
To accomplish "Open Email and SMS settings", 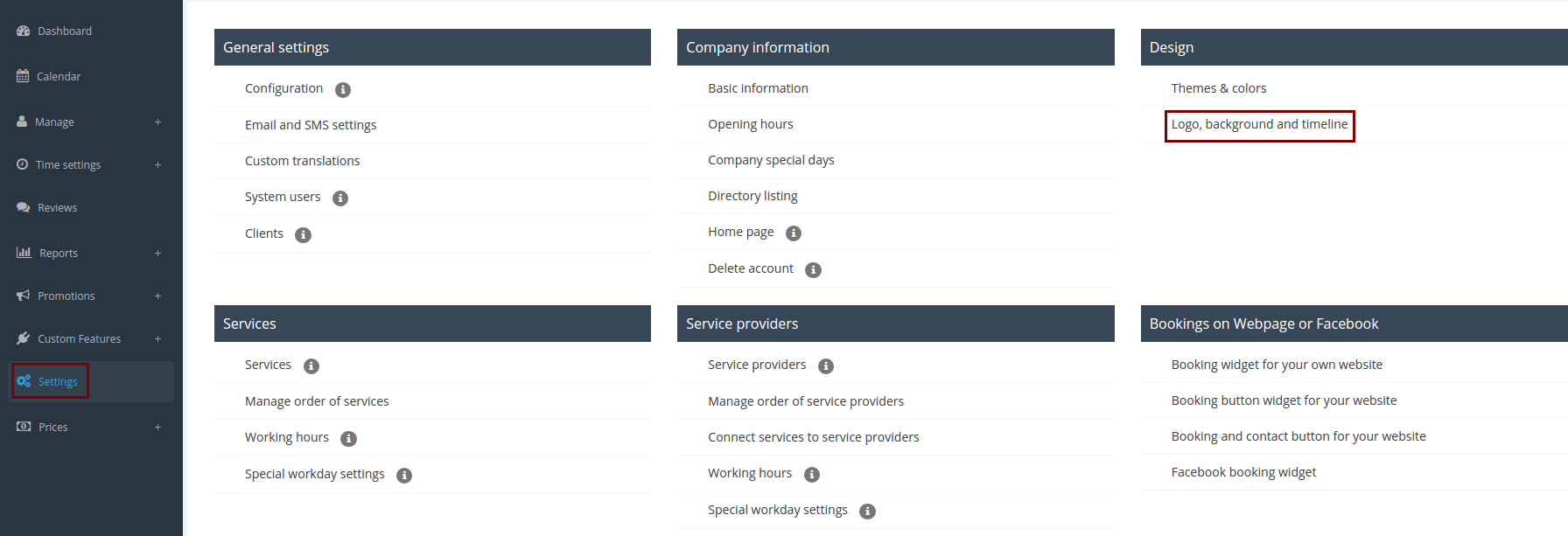I will tap(311, 125).
